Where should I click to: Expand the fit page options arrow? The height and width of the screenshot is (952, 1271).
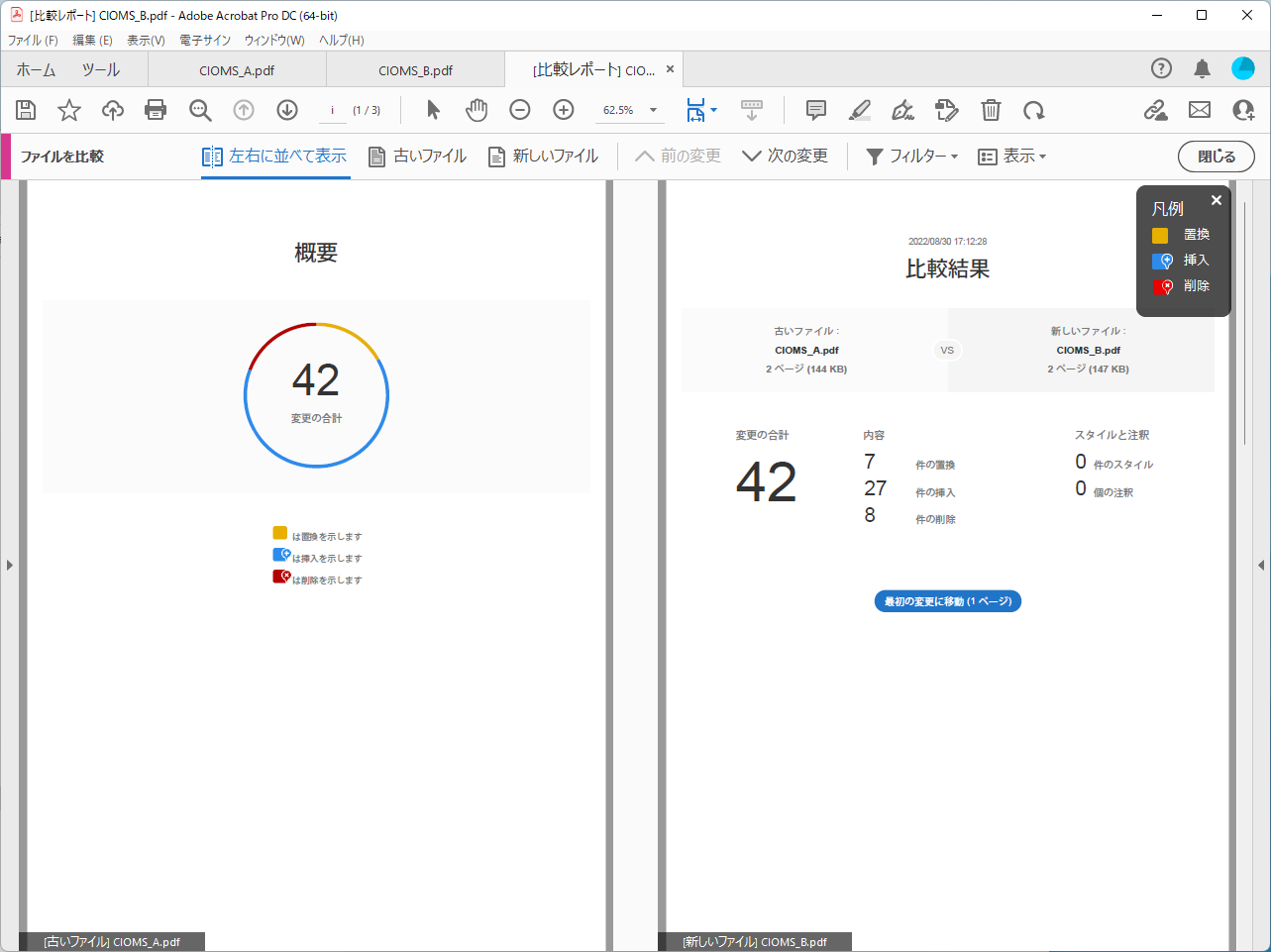coord(714,110)
